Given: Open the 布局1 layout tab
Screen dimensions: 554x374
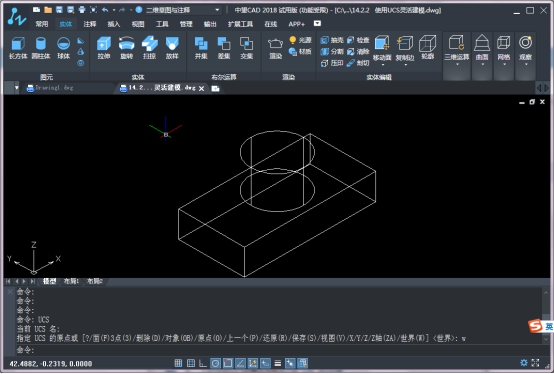Looking at the screenshot, I should pos(71,281).
